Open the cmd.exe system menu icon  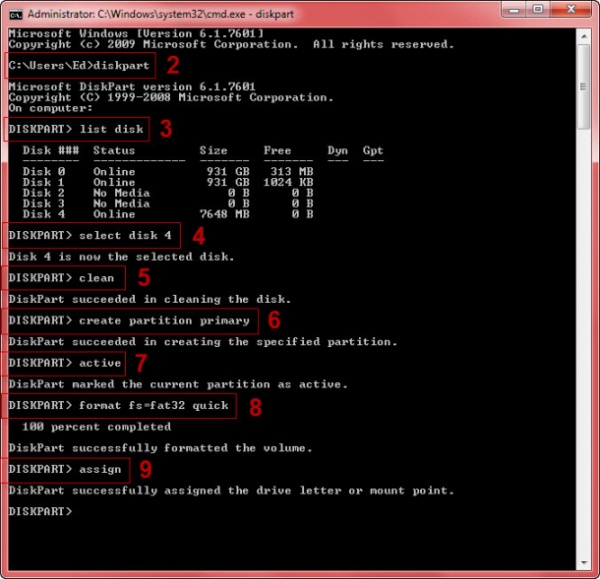(x=16, y=15)
